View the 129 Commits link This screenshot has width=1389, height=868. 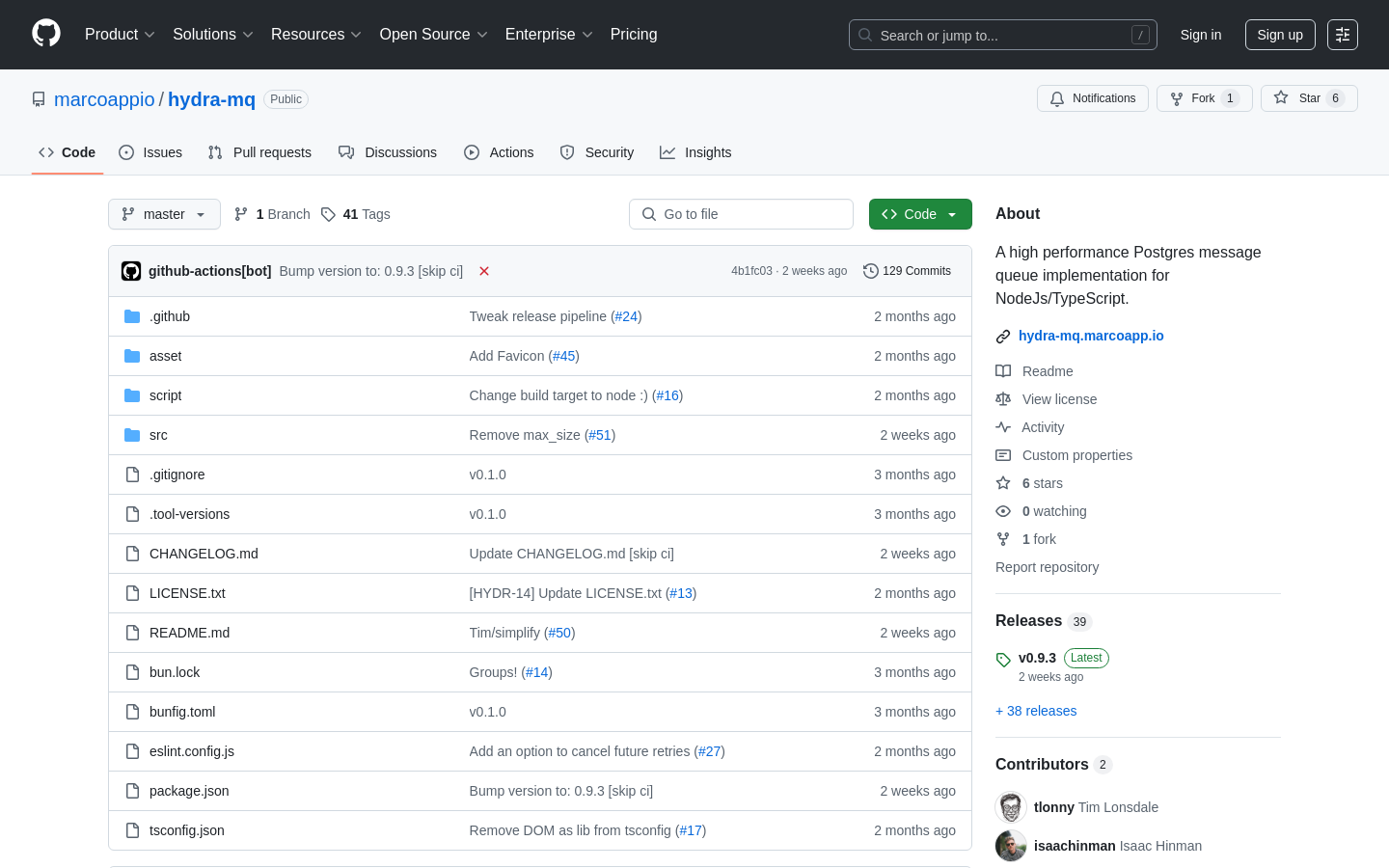point(908,271)
